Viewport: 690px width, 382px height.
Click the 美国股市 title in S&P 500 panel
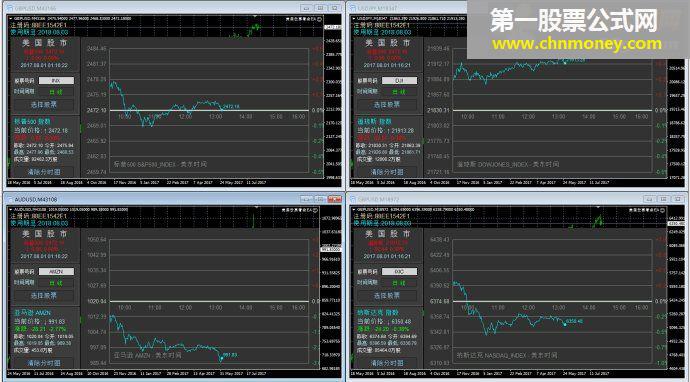pos(44,43)
